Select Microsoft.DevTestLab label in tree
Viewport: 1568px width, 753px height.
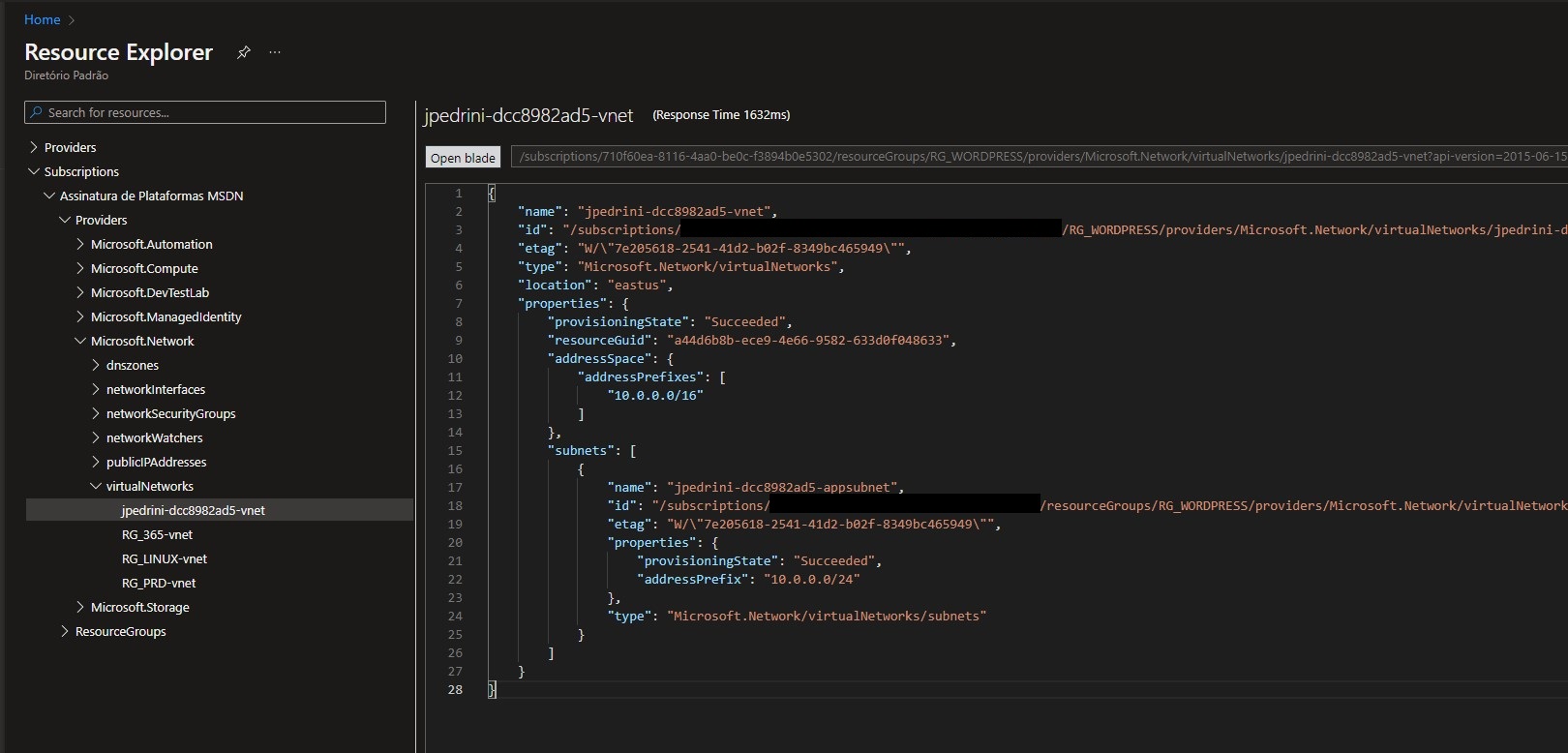click(150, 292)
